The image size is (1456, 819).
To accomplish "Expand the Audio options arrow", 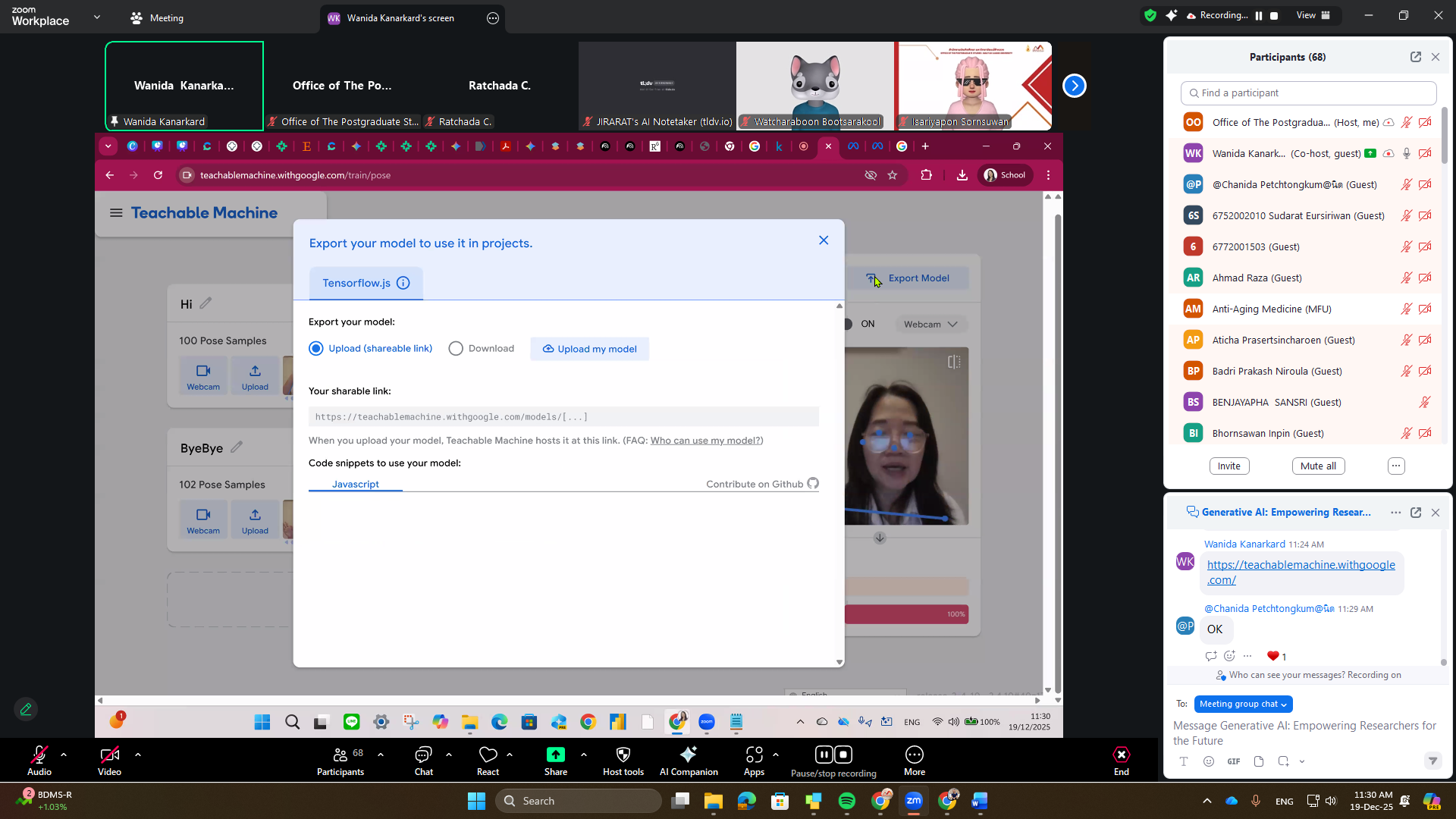I will point(64,755).
